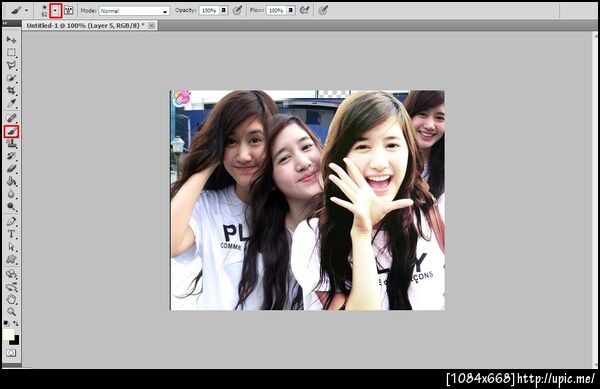Image resolution: width=600 pixels, height=389 pixels.
Task: Select the Horizontal Type tool
Action: pos(11,234)
